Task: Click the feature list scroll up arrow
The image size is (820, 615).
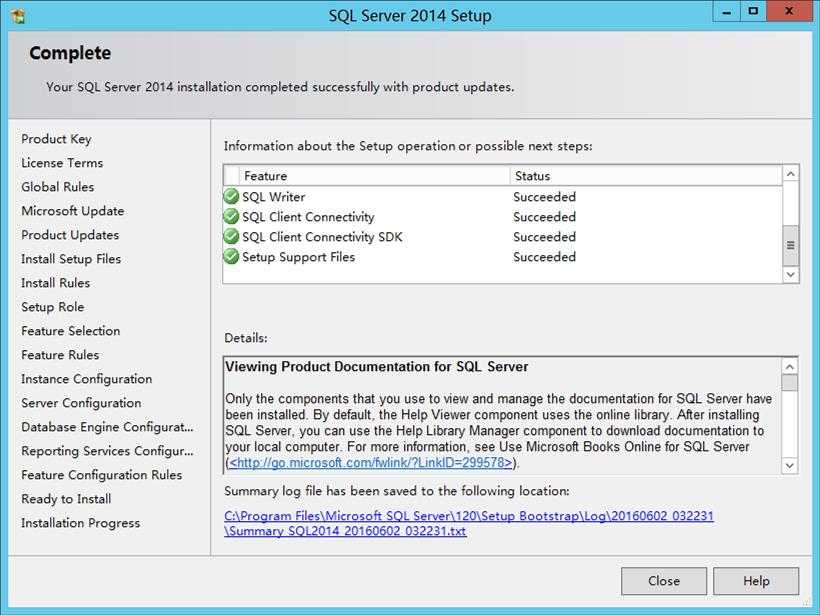Action: coord(791,174)
